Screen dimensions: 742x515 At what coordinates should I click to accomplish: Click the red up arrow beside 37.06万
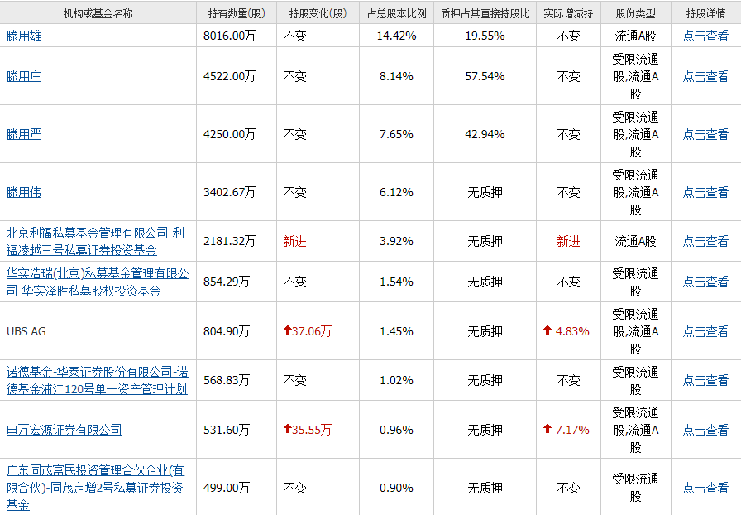coord(288,331)
